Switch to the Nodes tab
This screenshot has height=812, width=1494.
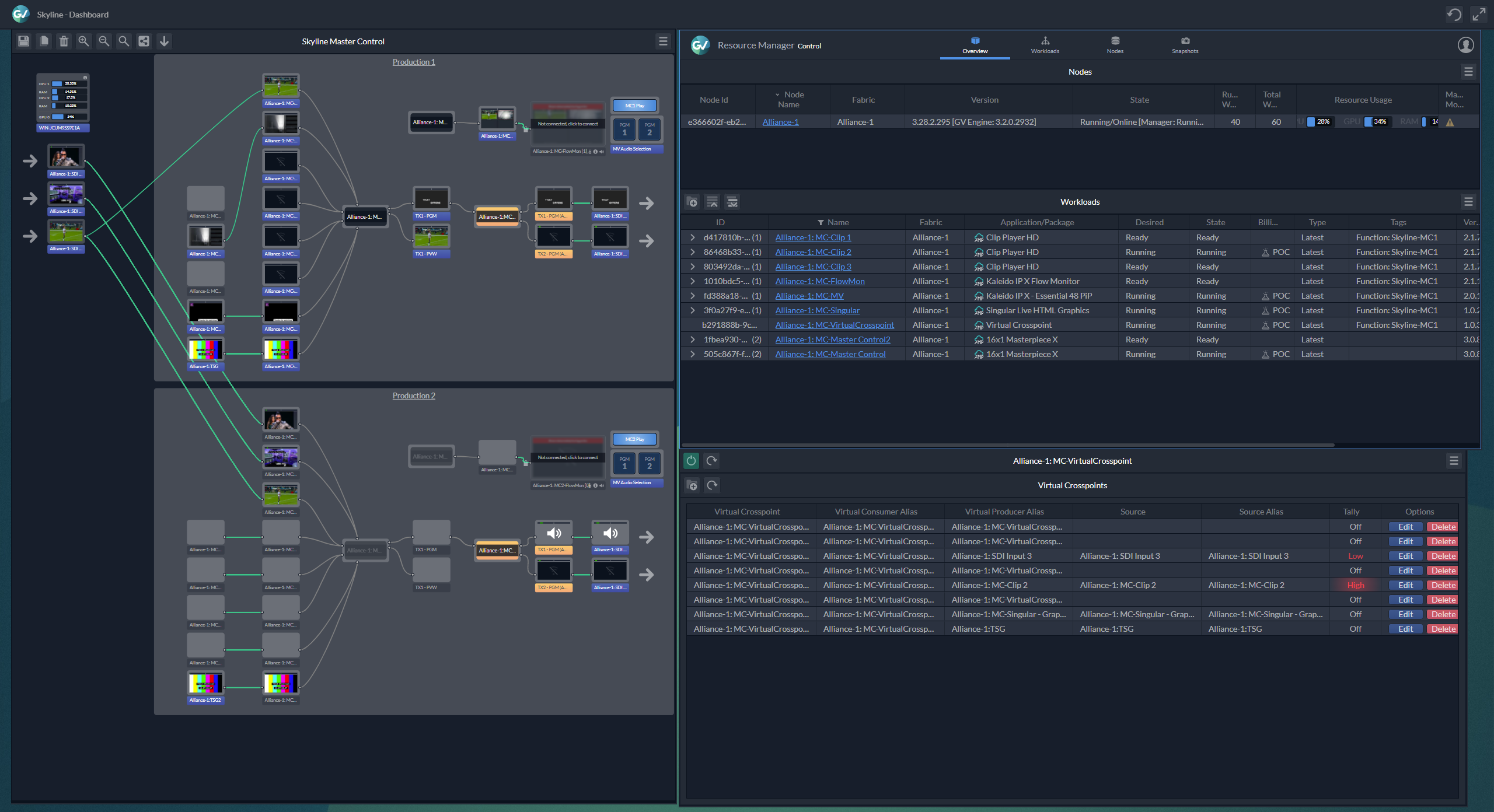[x=1115, y=45]
